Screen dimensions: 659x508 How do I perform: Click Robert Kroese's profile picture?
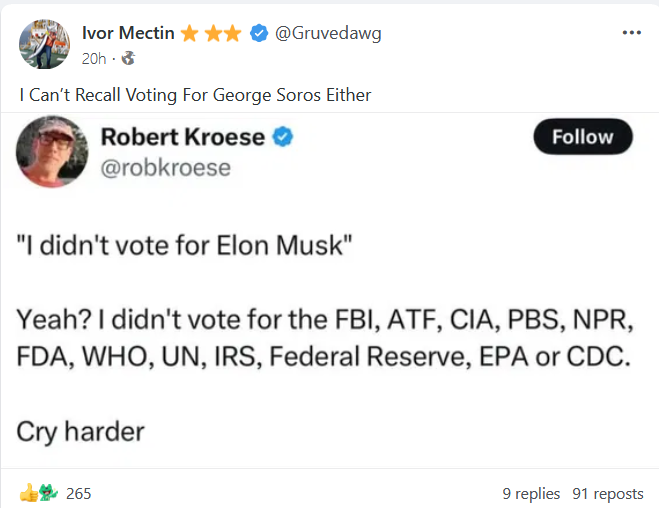pyautogui.click(x=52, y=151)
